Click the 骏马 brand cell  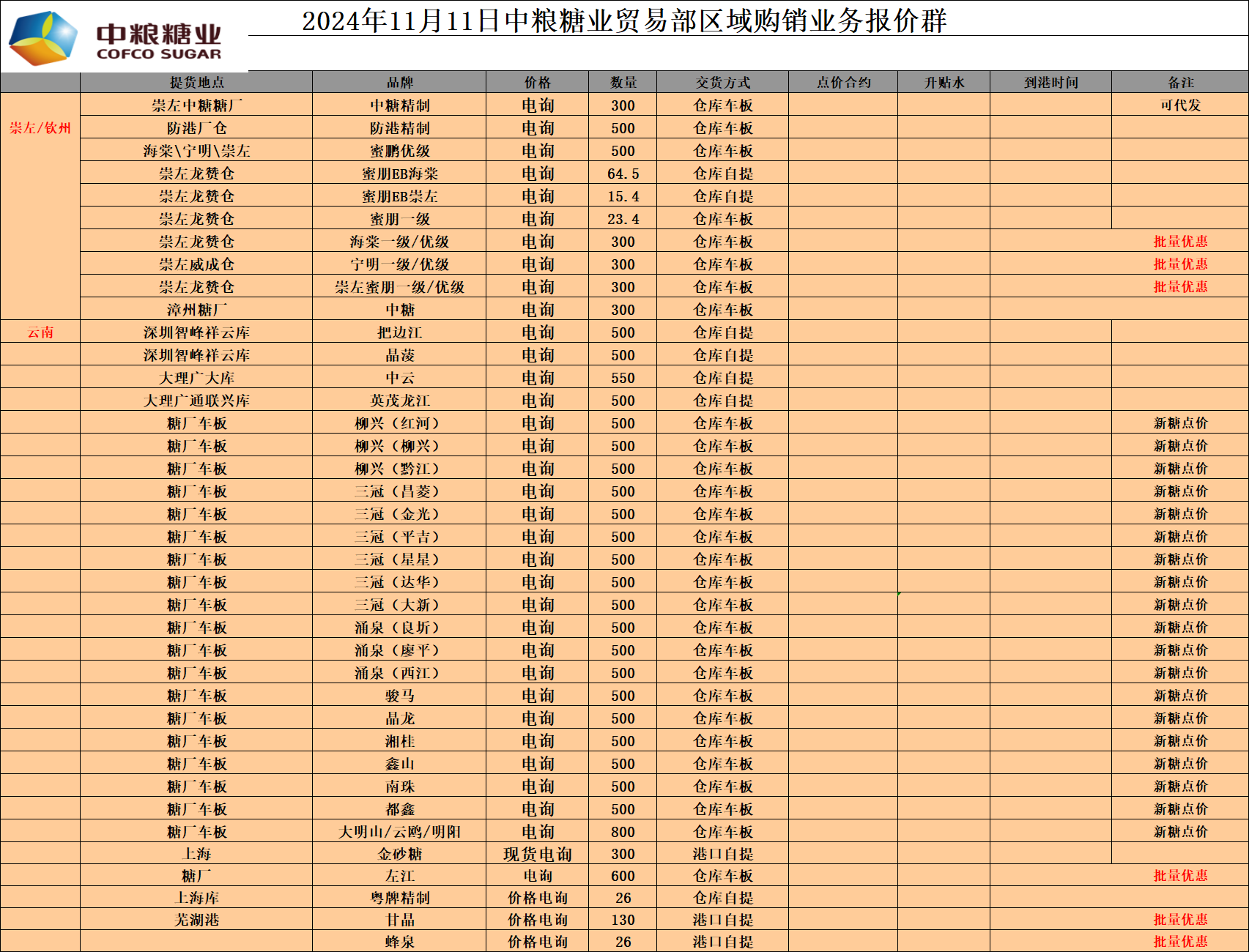point(399,696)
